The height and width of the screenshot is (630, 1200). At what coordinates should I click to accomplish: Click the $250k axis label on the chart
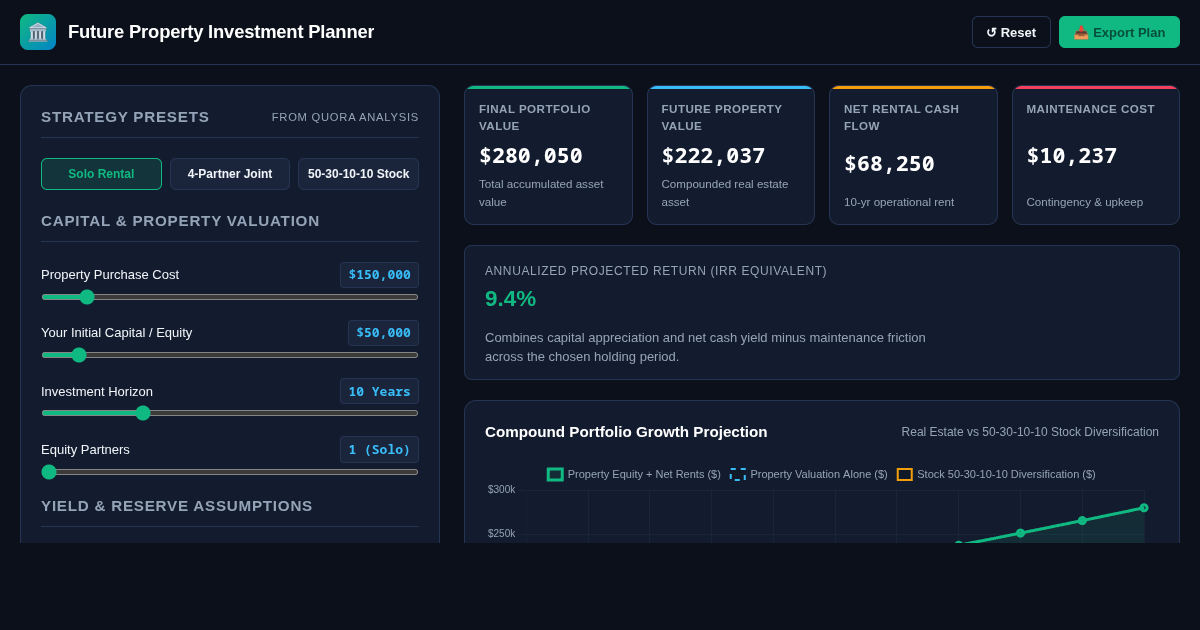tap(502, 534)
